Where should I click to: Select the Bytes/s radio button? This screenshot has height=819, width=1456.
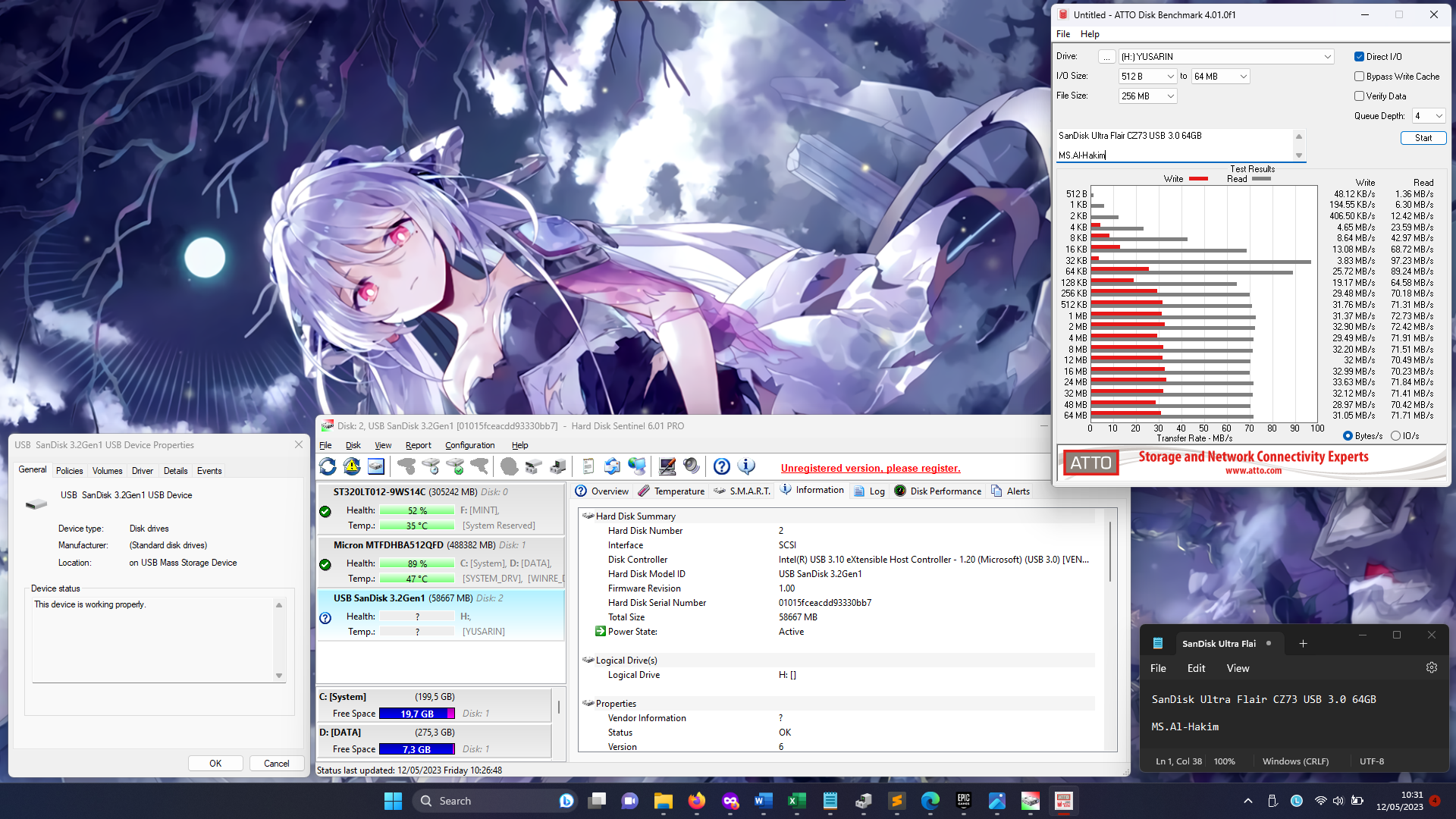coord(1348,436)
